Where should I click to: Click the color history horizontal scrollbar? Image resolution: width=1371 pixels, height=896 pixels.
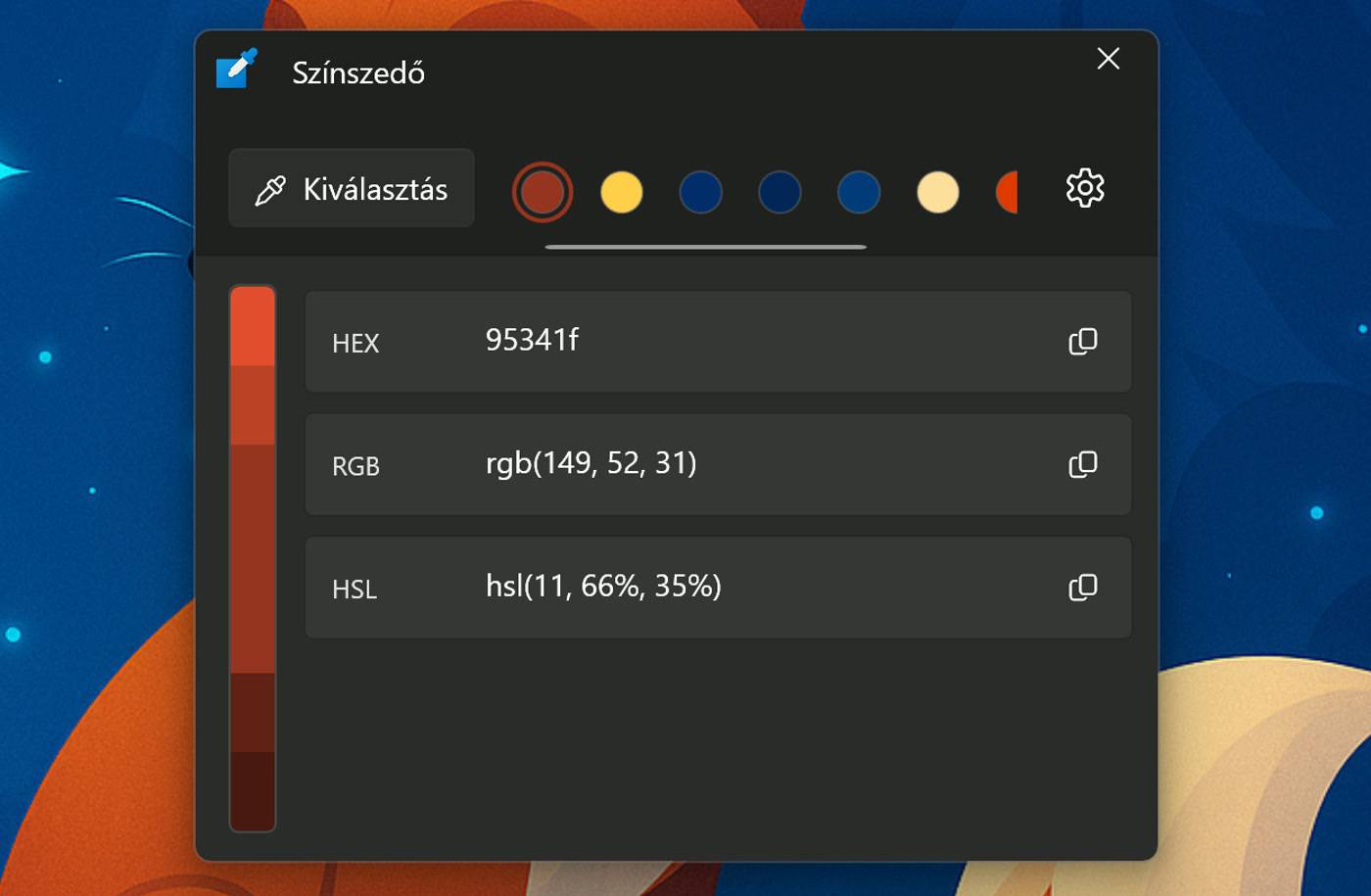706,247
